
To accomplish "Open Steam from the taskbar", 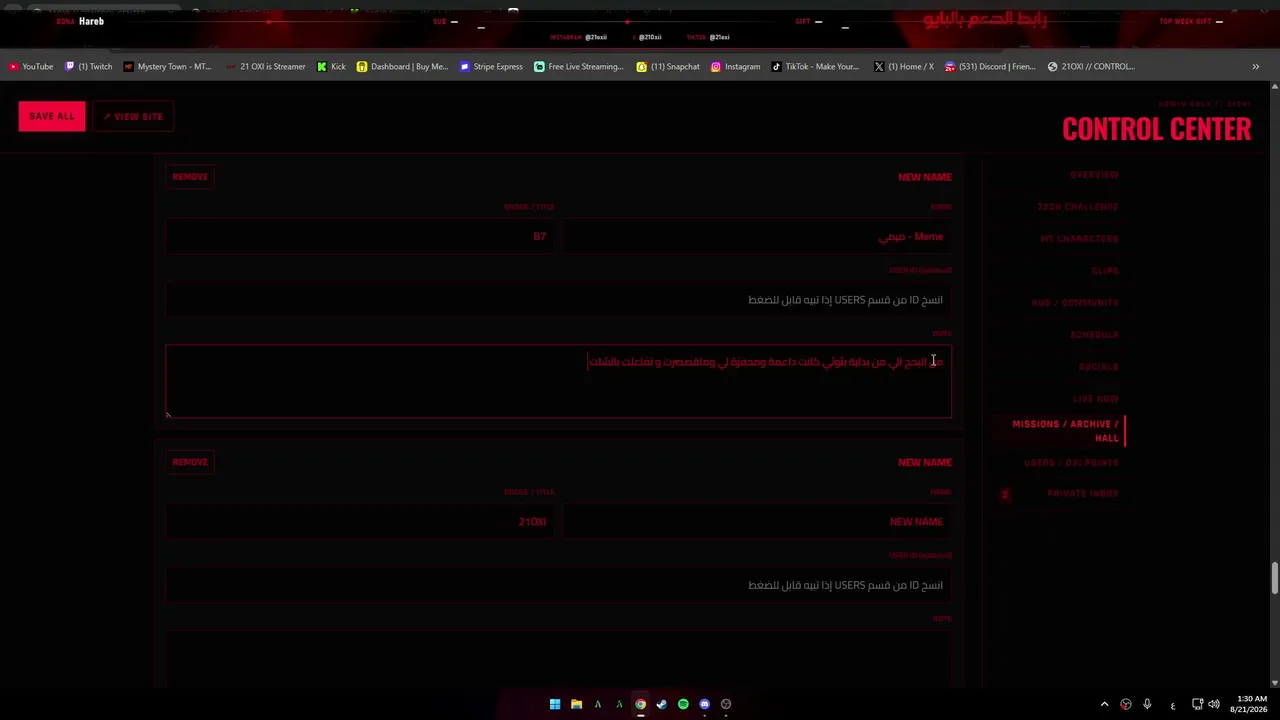I will click(x=662, y=704).
